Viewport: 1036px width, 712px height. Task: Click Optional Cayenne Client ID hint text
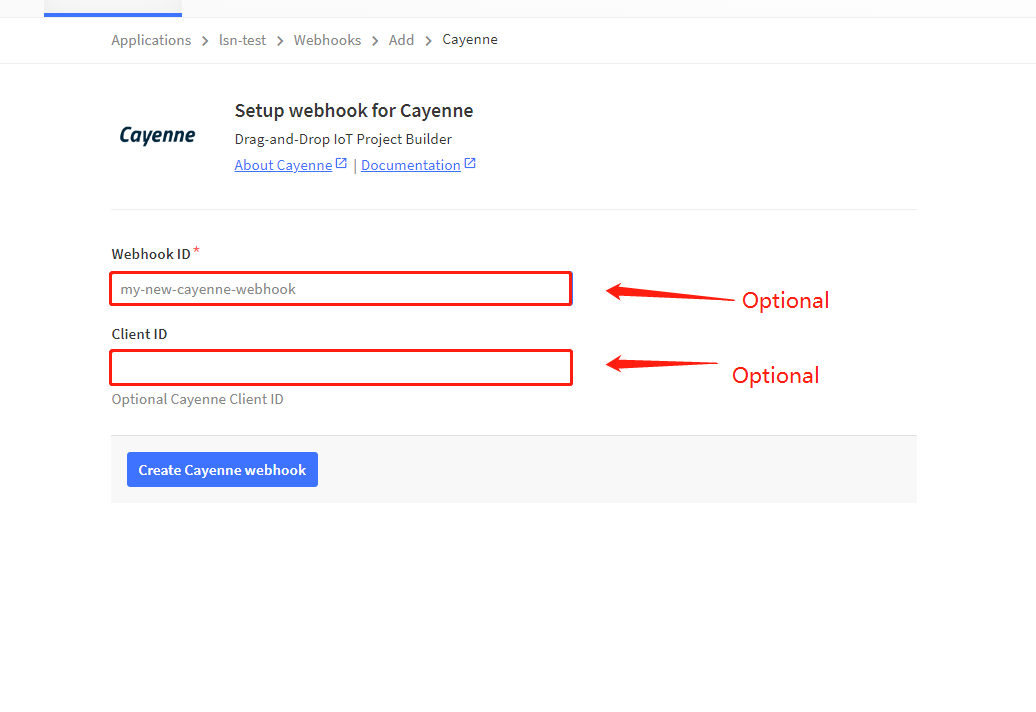197,400
